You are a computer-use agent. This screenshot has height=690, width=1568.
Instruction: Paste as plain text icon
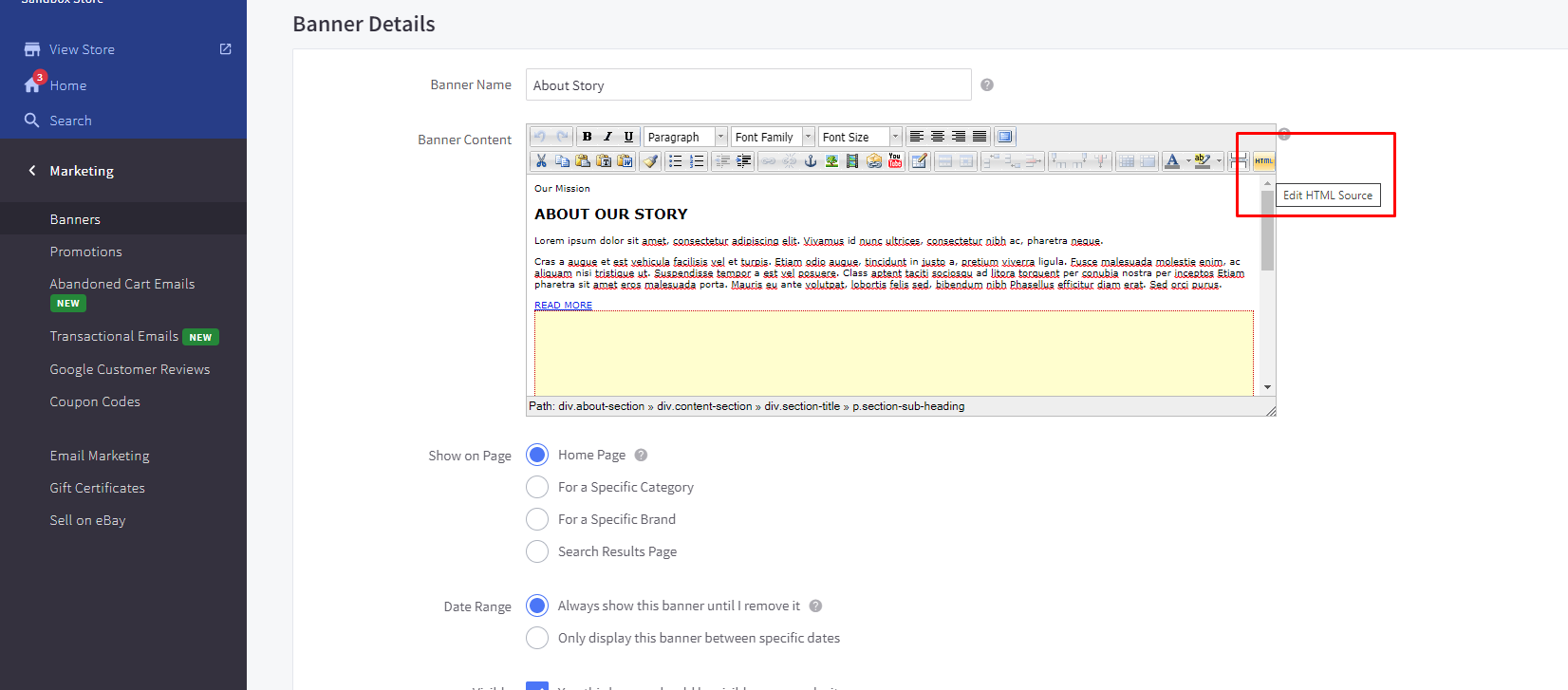coord(604,161)
